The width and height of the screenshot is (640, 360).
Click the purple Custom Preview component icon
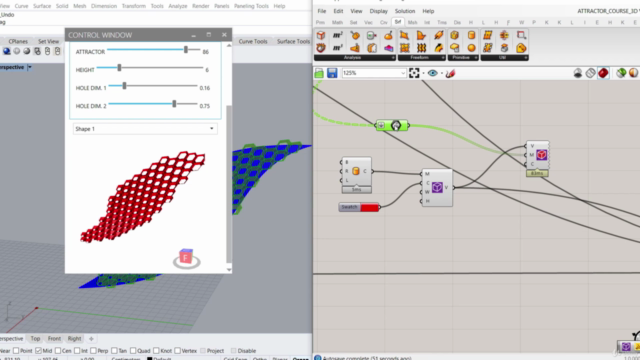pyautogui.click(x=437, y=187)
